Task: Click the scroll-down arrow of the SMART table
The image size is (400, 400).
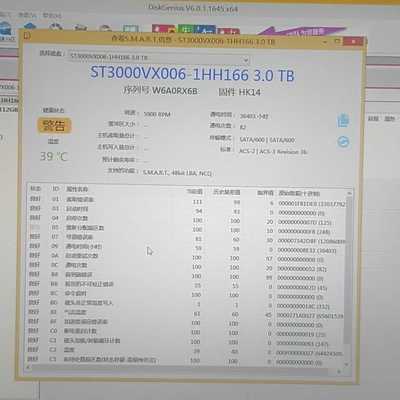Action: [347, 365]
